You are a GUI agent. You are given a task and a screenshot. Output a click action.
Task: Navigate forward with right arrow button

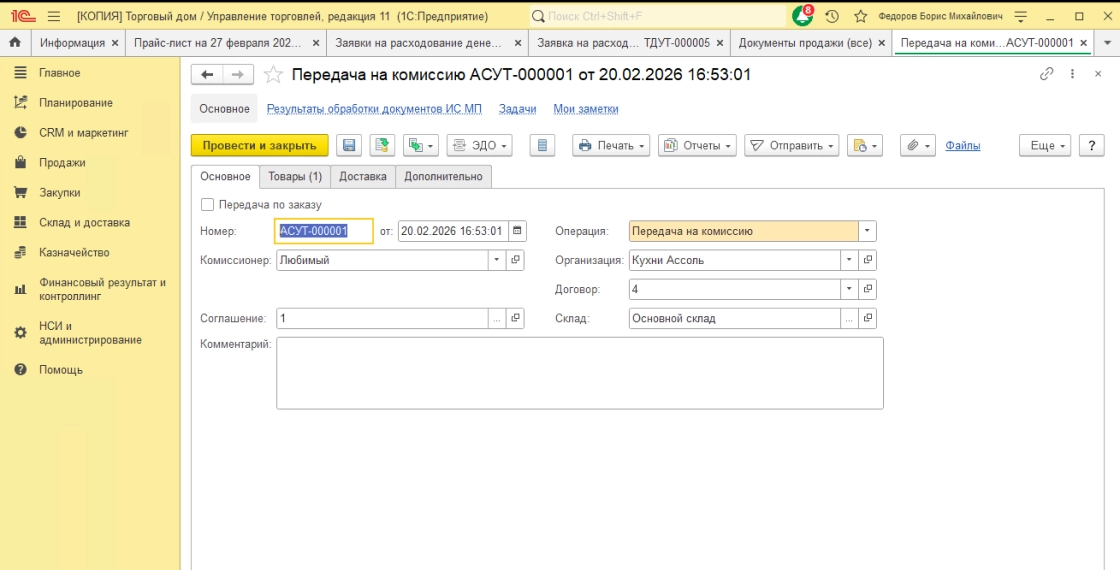(x=238, y=74)
